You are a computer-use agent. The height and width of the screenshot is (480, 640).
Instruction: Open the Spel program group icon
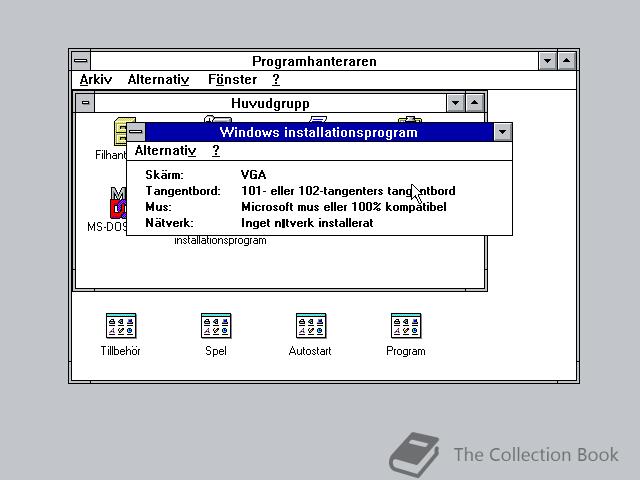[216, 326]
